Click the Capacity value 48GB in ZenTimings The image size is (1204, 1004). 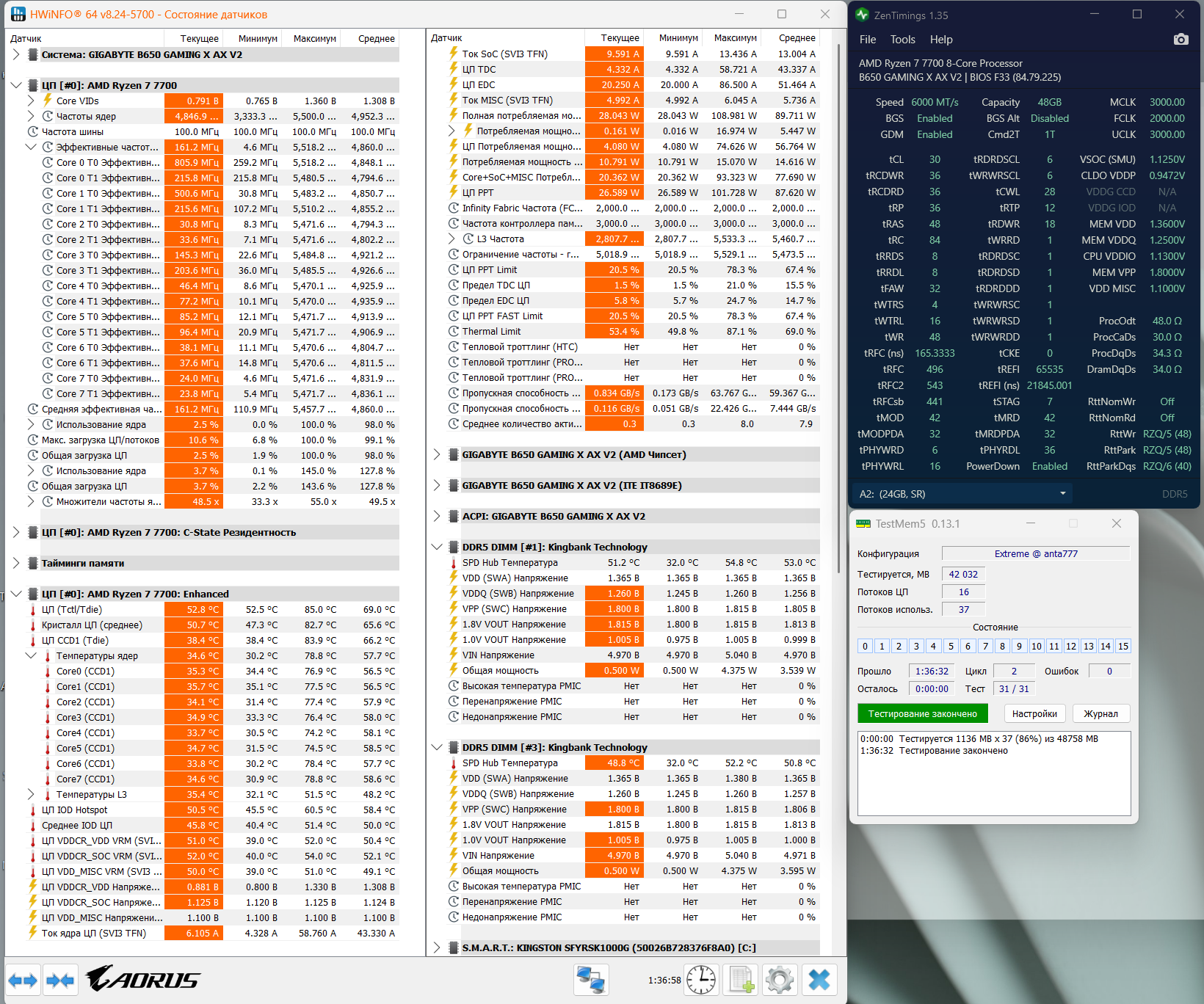pyautogui.click(x=1049, y=102)
